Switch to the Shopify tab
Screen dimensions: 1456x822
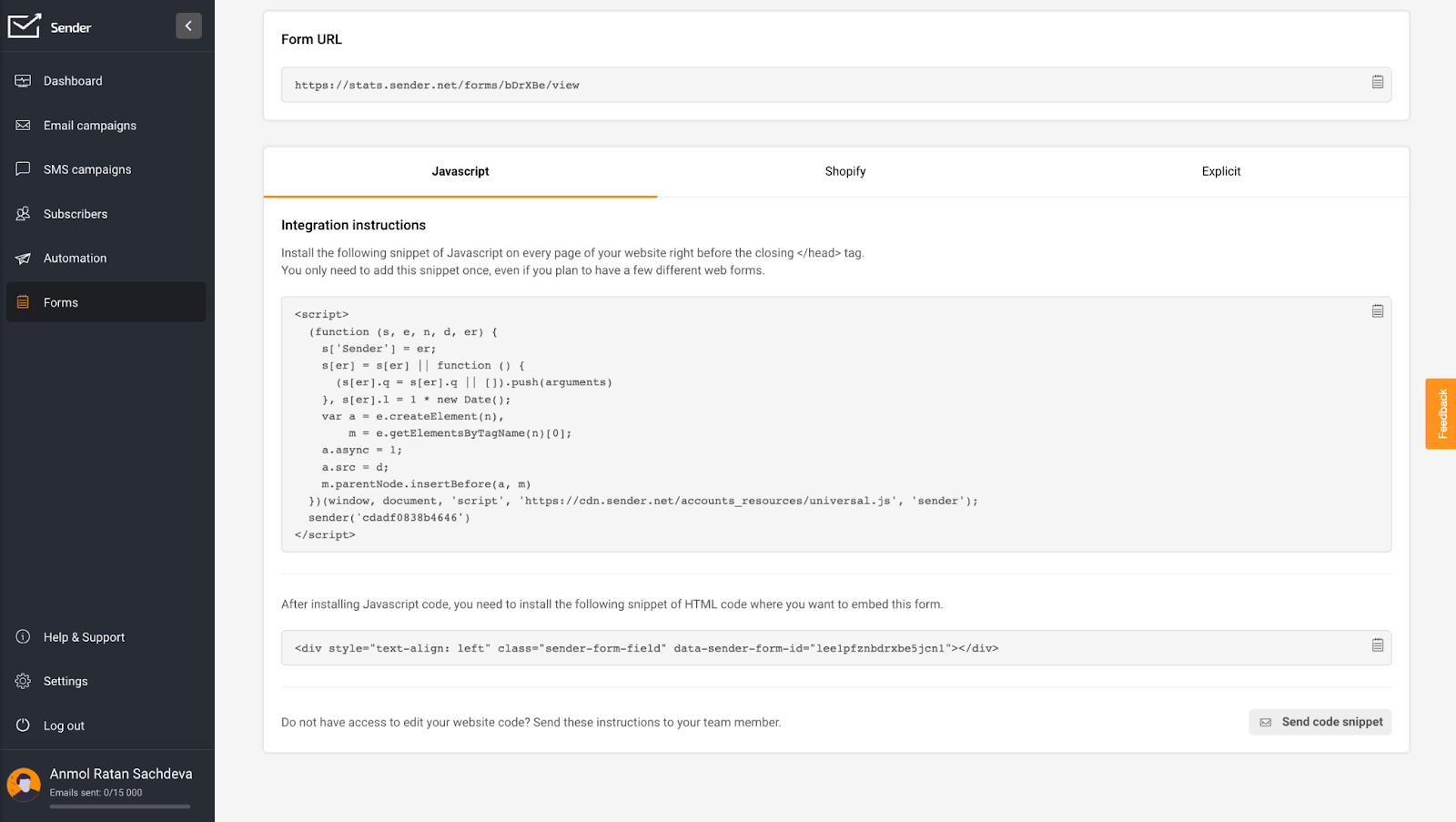point(844,171)
